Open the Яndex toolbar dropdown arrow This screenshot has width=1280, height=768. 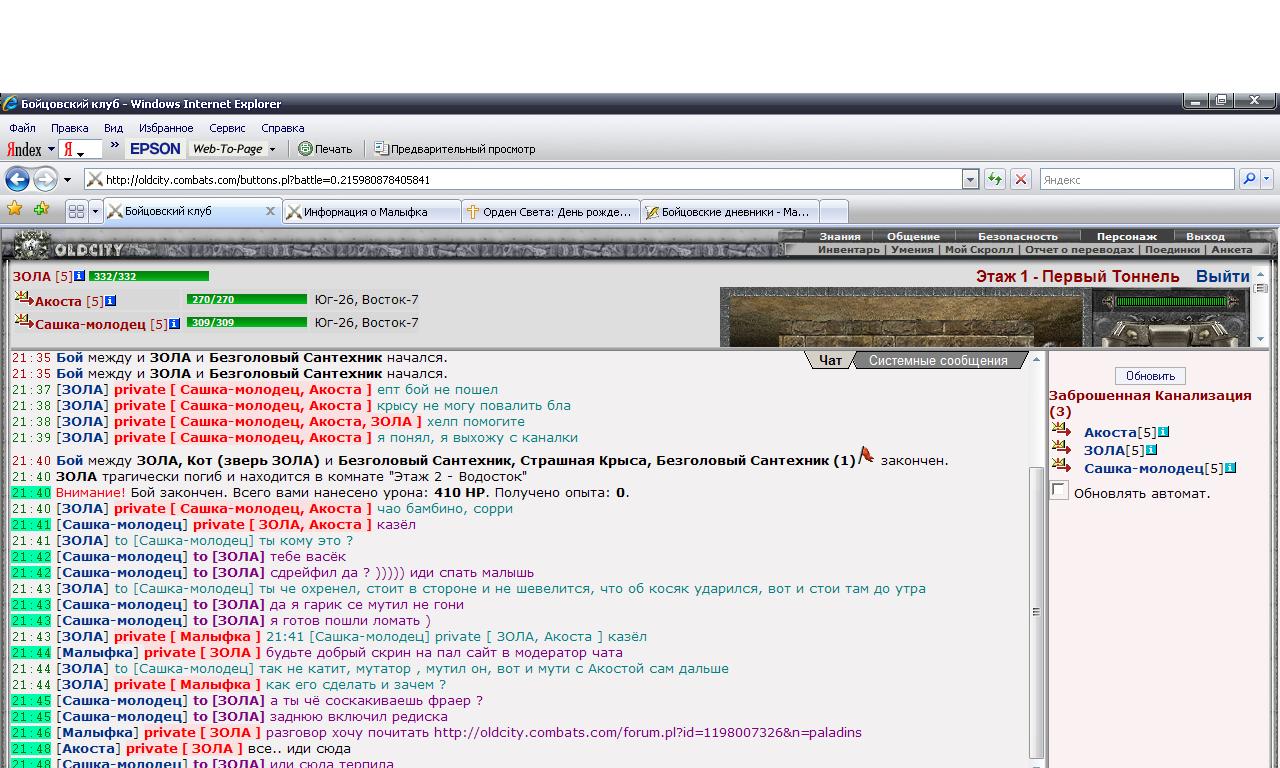[51, 149]
